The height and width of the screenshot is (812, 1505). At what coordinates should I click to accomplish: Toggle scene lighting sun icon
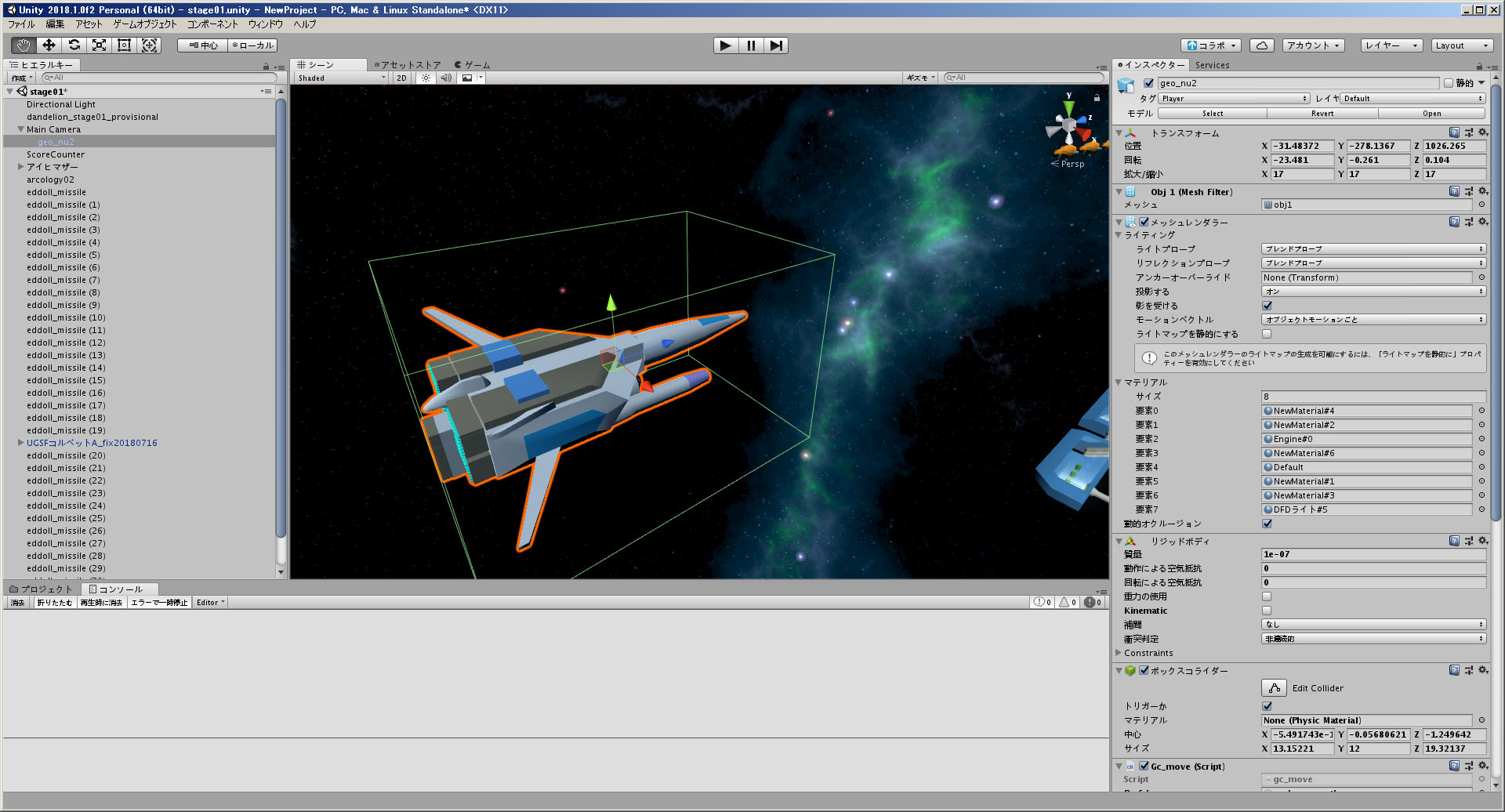[x=426, y=78]
